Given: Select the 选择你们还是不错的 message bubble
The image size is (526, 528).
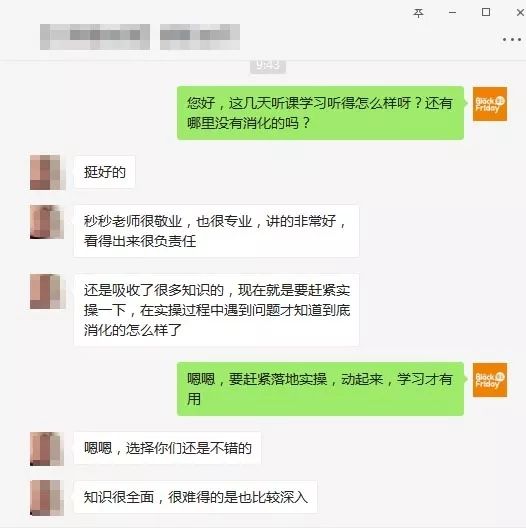Looking at the screenshot, I should coord(167,448).
